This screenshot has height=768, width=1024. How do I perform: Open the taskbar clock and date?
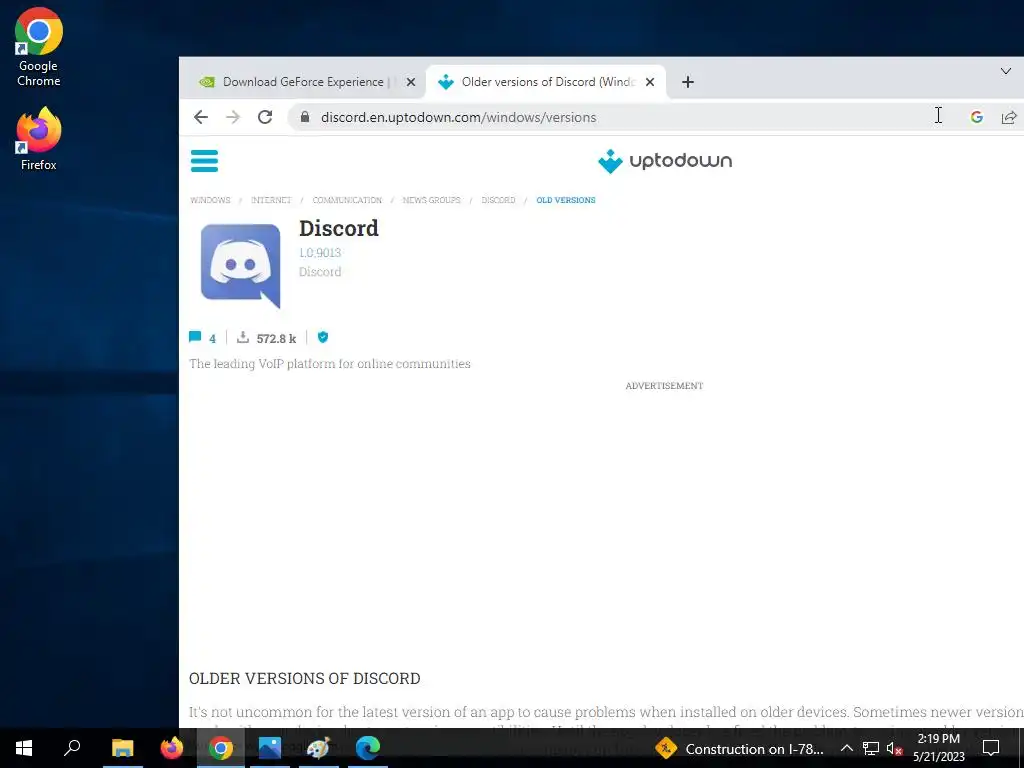coord(938,748)
